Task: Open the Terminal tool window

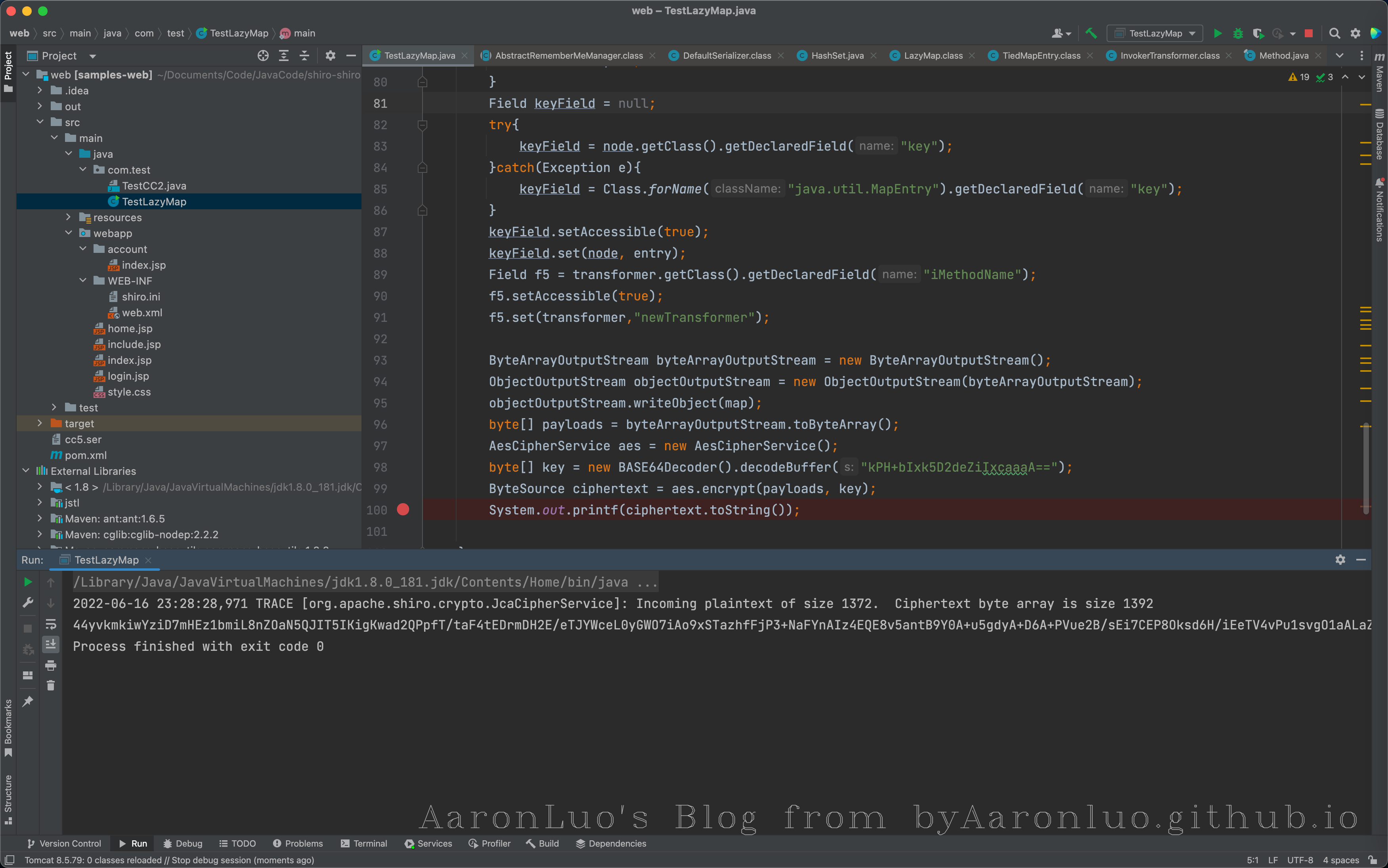Action: point(364,843)
